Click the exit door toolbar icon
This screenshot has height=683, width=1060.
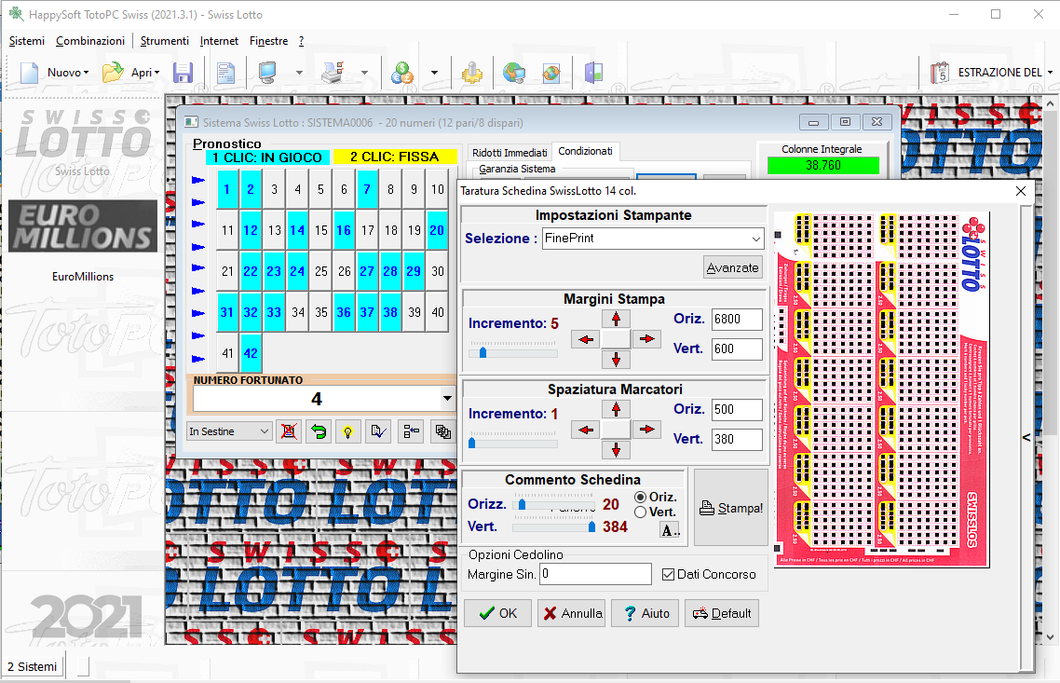tap(594, 73)
